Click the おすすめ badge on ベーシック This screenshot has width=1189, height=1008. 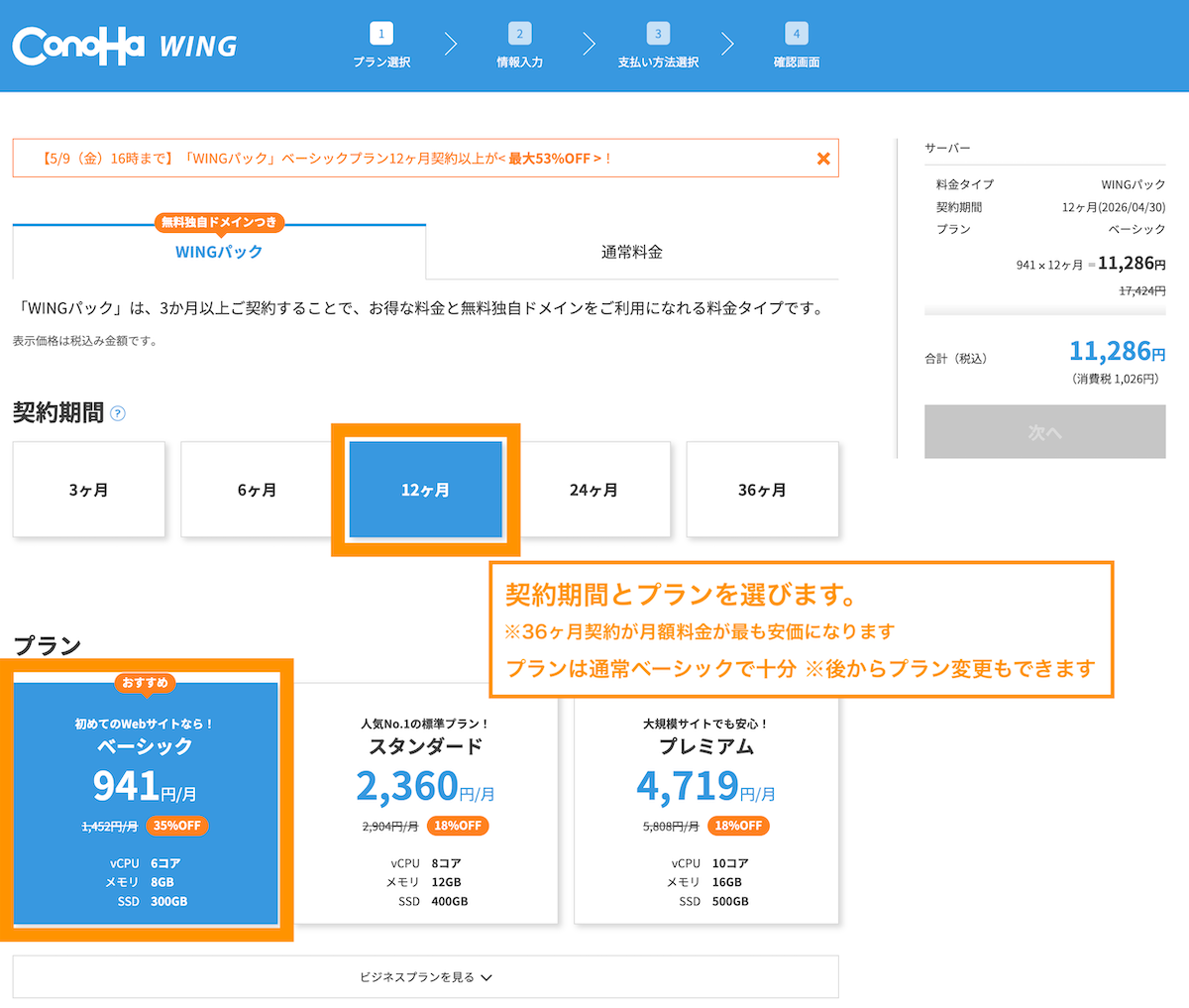146,683
